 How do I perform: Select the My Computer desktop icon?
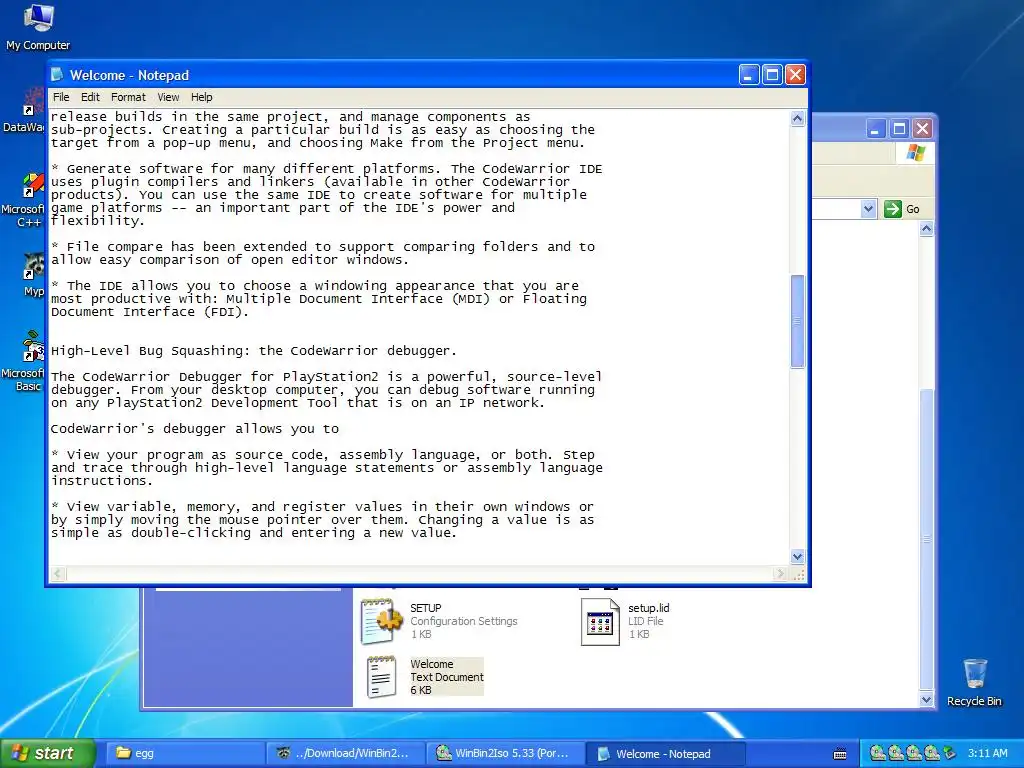38,27
